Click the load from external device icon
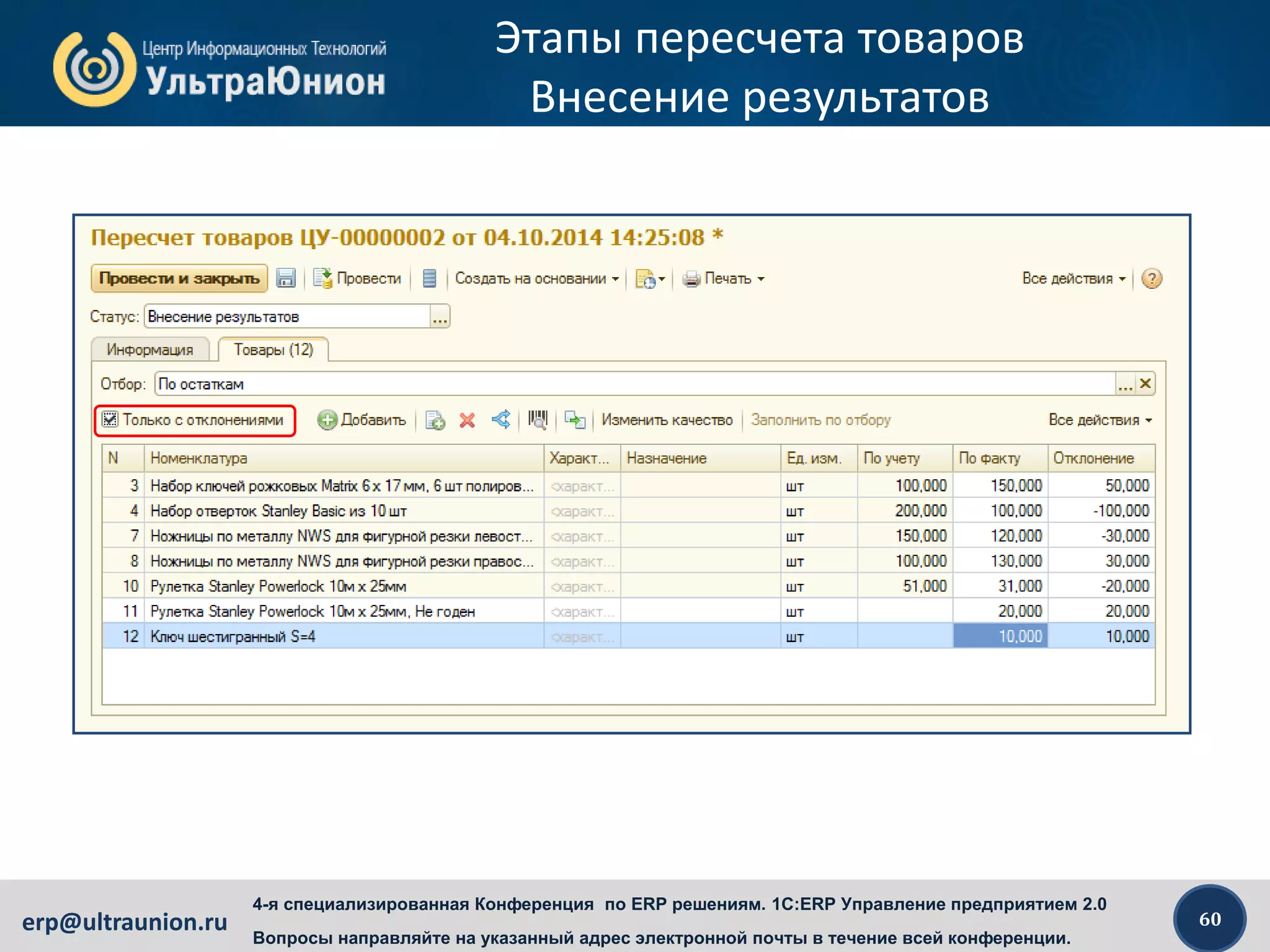The width and height of the screenshot is (1270, 952). pos(575,420)
